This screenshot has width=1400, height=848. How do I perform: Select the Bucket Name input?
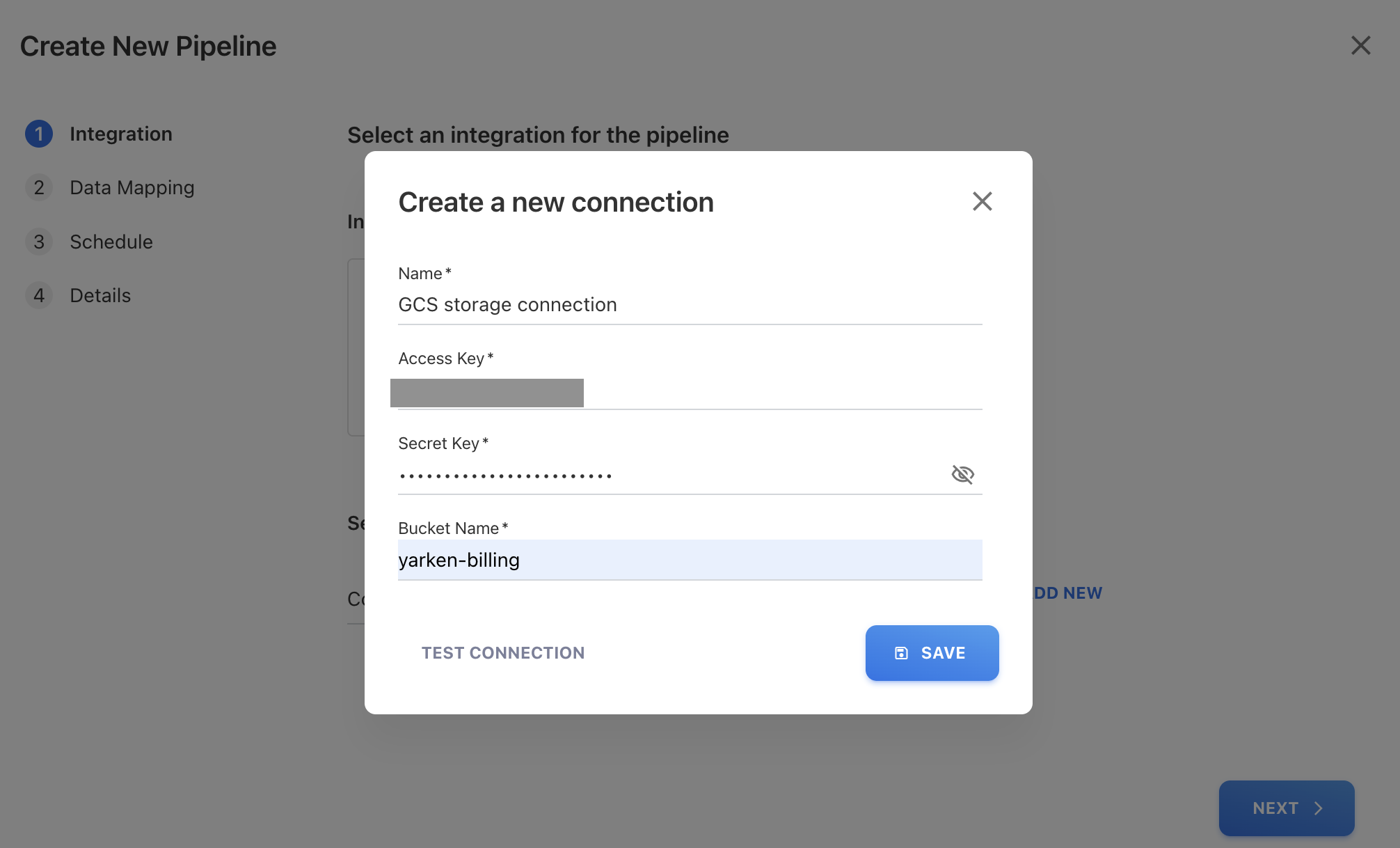click(x=689, y=560)
